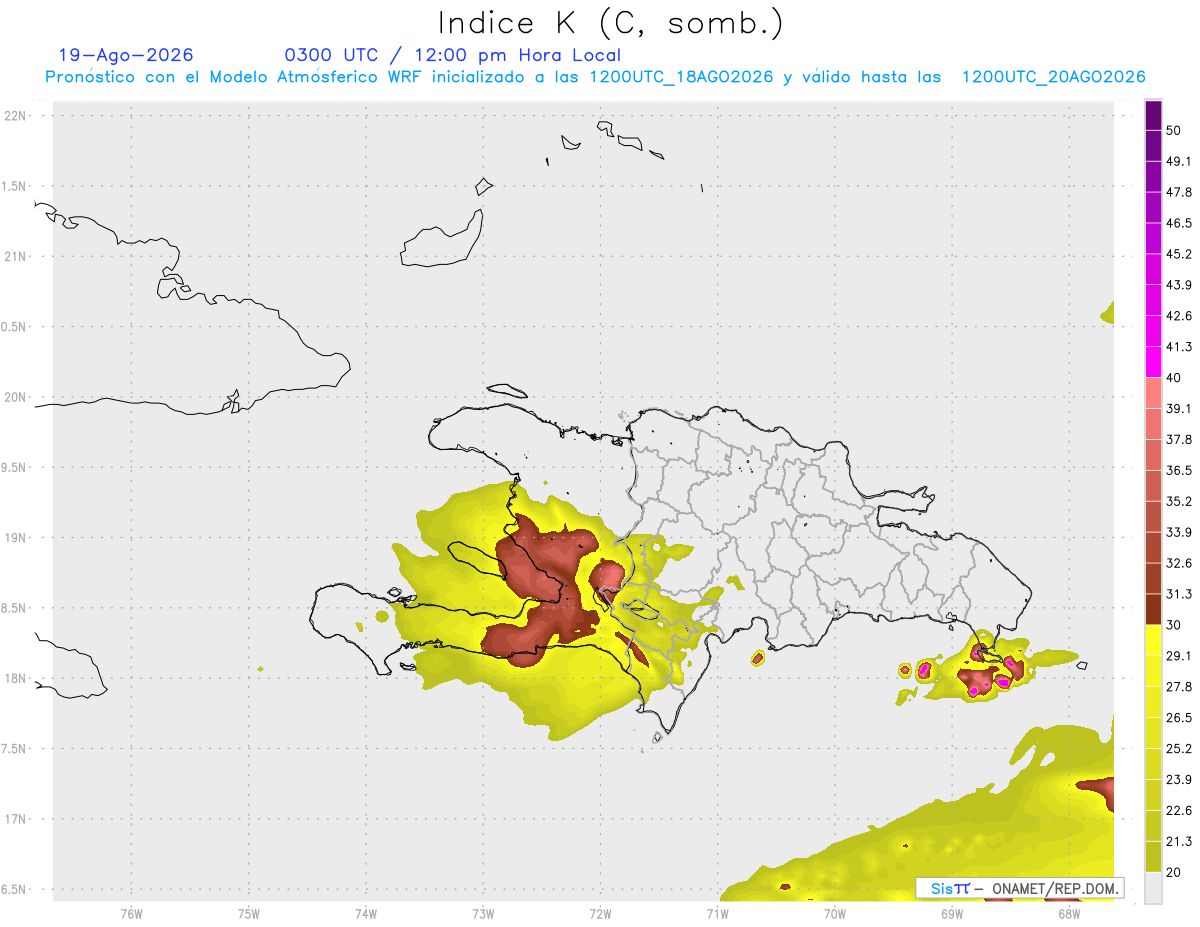1200x927 pixels.
Task: Click the "75W" longitude label
Action: coord(248,913)
